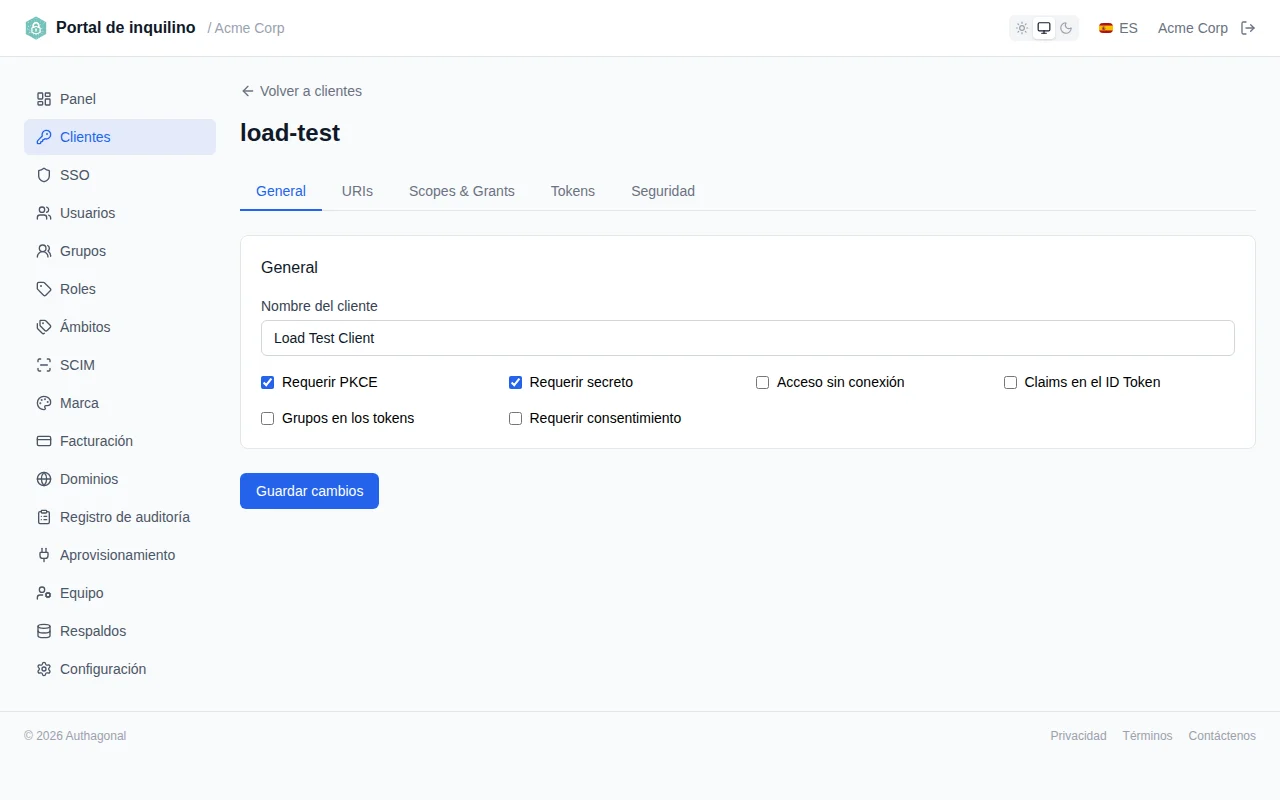Open Usuarios in the sidebar

(x=120, y=213)
